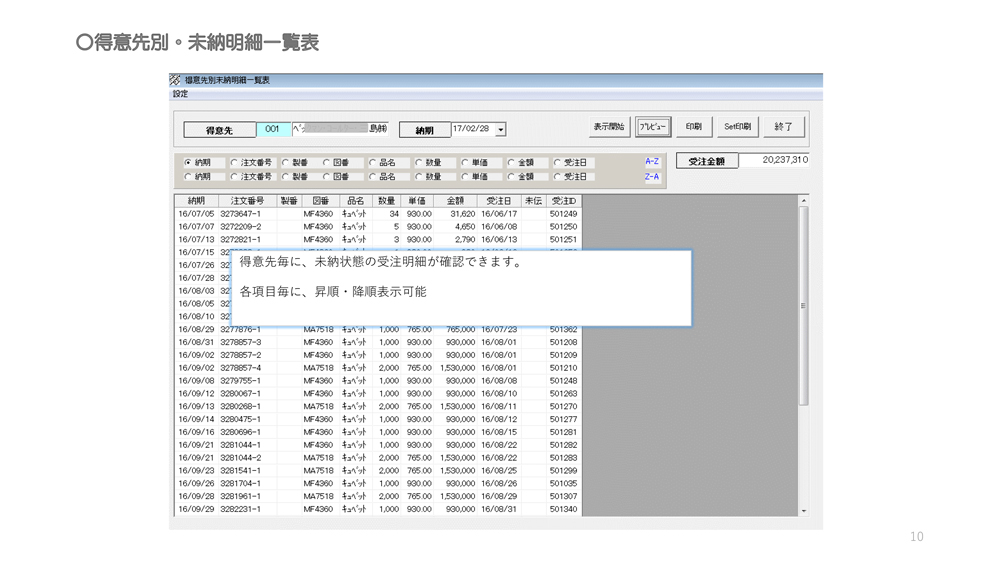The height and width of the screenshot is (563, 1000).
Task: Click the 受注ID column header
Action: (564, 201)
